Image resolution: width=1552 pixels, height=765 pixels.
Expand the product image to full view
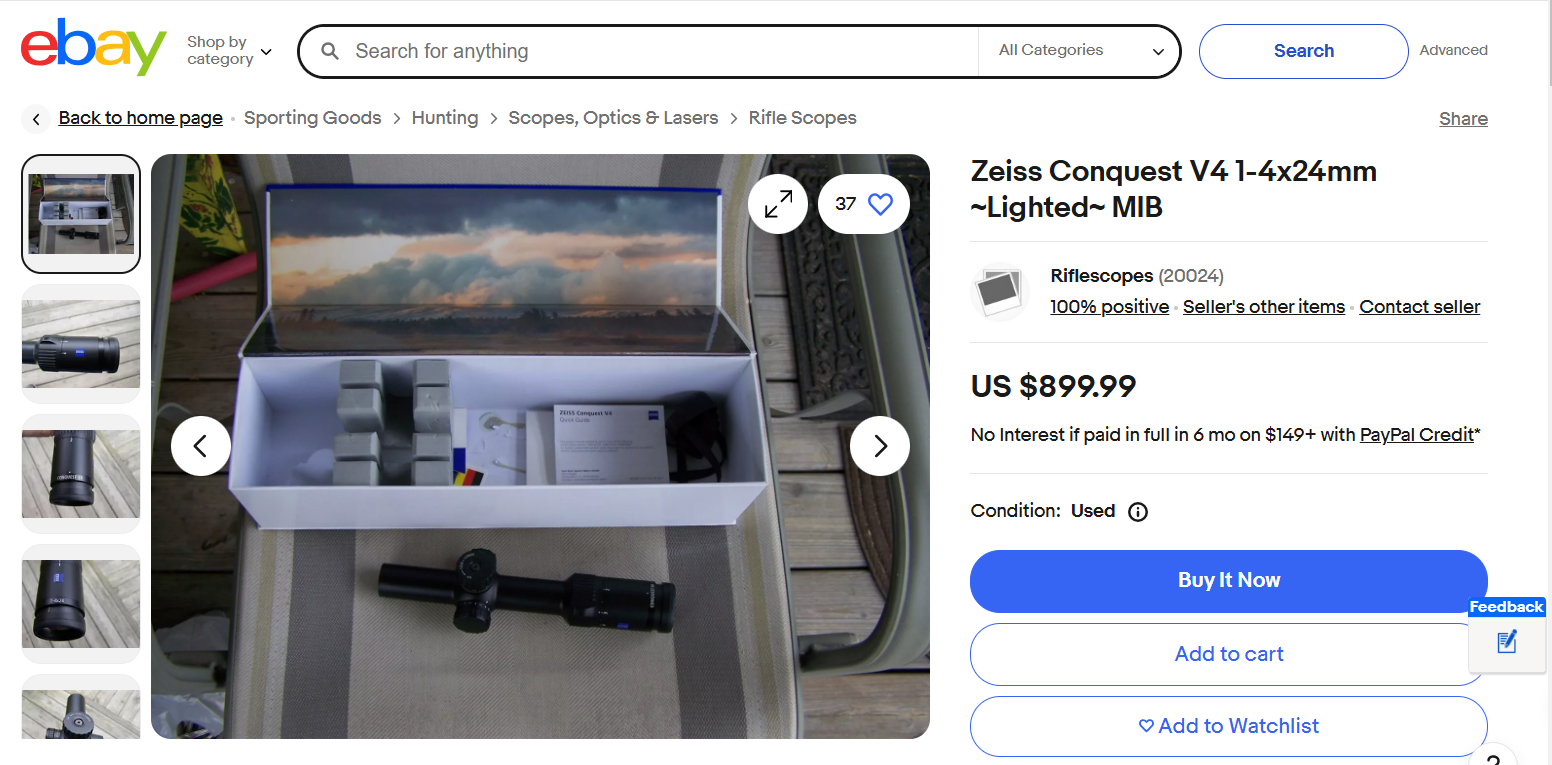point(778,204)
